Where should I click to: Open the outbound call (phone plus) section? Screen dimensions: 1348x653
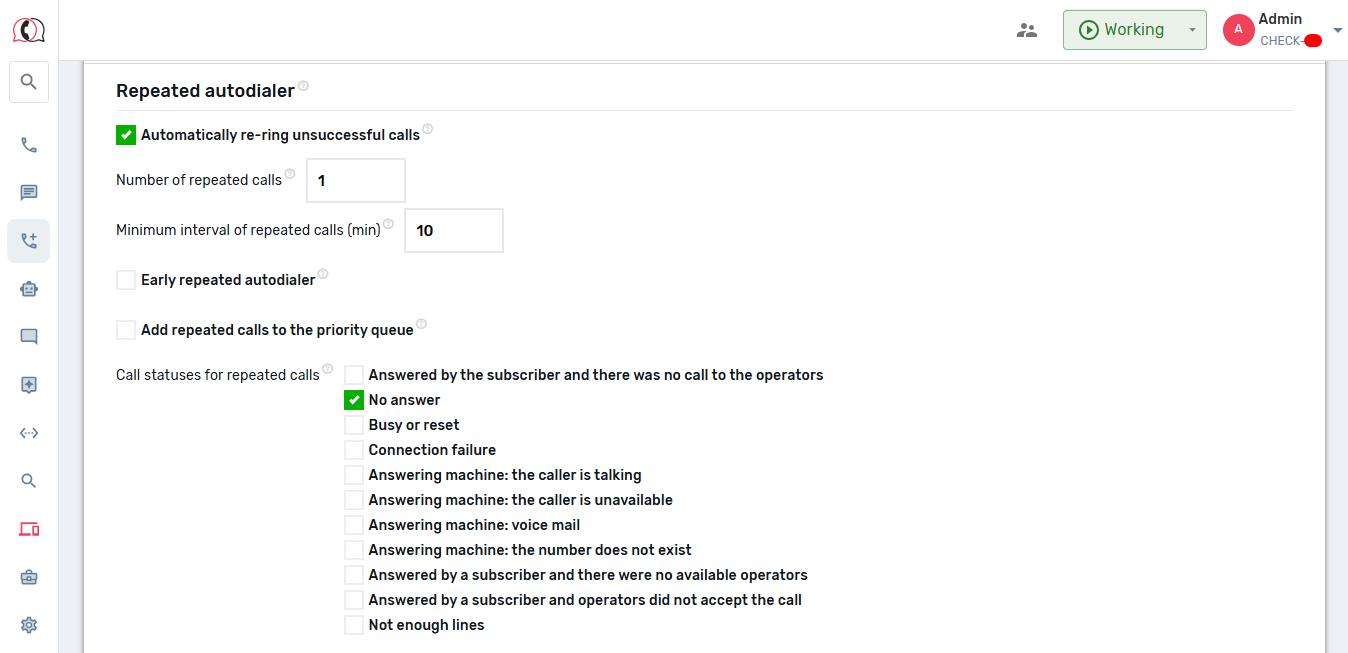click(x=29, y=241)
